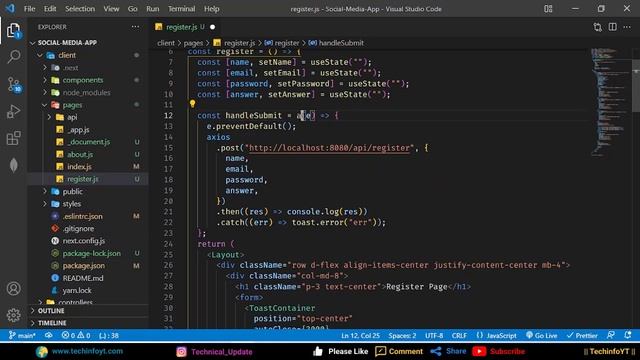Open the errors and warnings indicator
This screenshot has height=360, width=640.
[x=76, y=336]
